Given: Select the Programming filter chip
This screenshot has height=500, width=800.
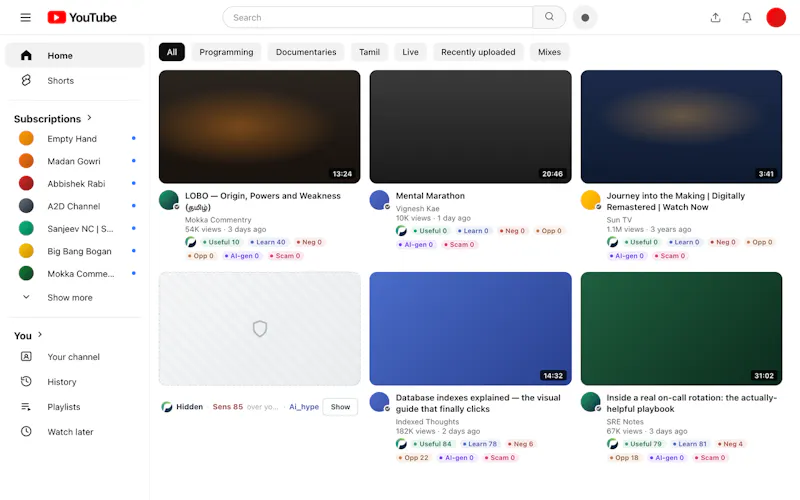Looking at the screenshot, I should tap(226, 52).
